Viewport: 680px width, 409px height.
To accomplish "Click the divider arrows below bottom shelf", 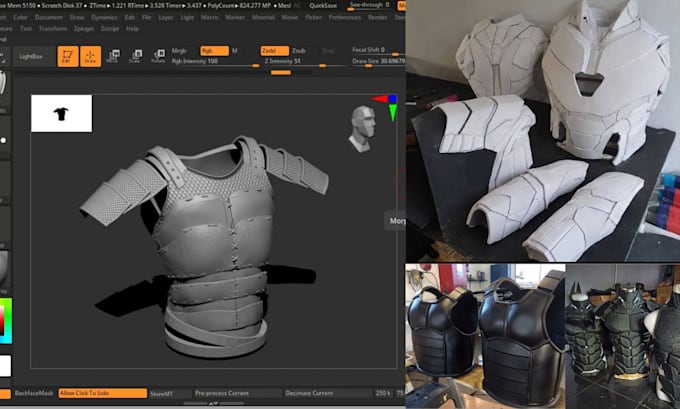I will pyautogui.click(x=212, y=403).
